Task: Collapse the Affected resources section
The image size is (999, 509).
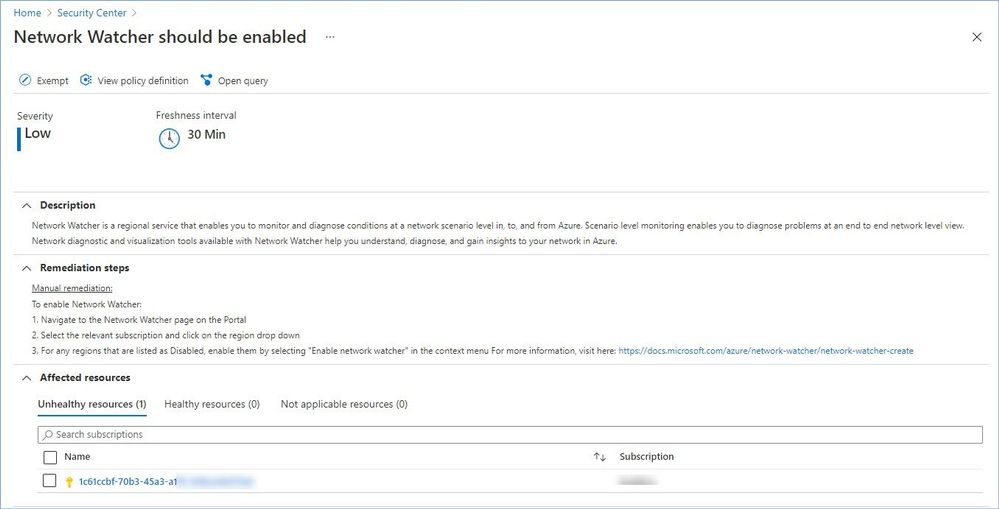Action: pos(26,378)
